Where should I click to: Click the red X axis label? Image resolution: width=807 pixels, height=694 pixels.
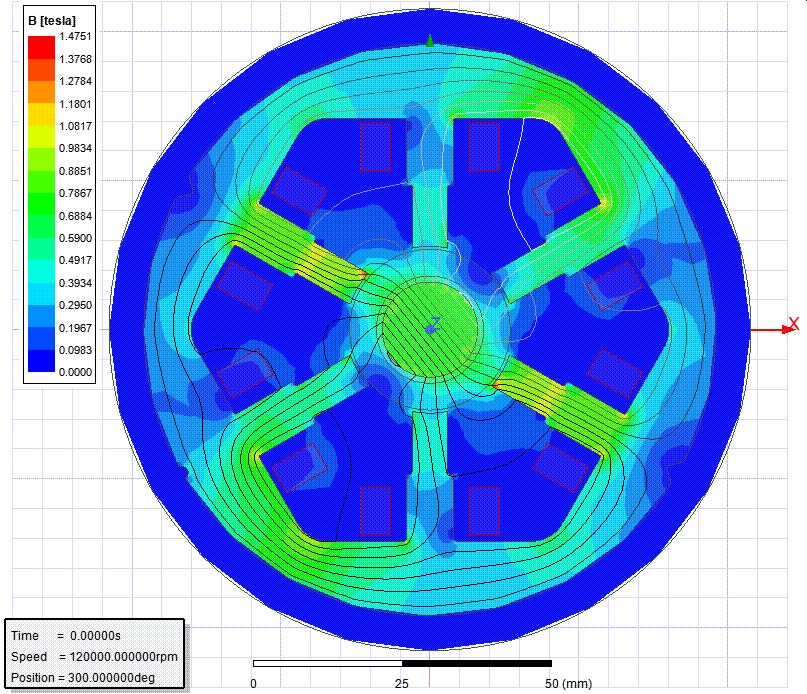click(x=794, y=323)
